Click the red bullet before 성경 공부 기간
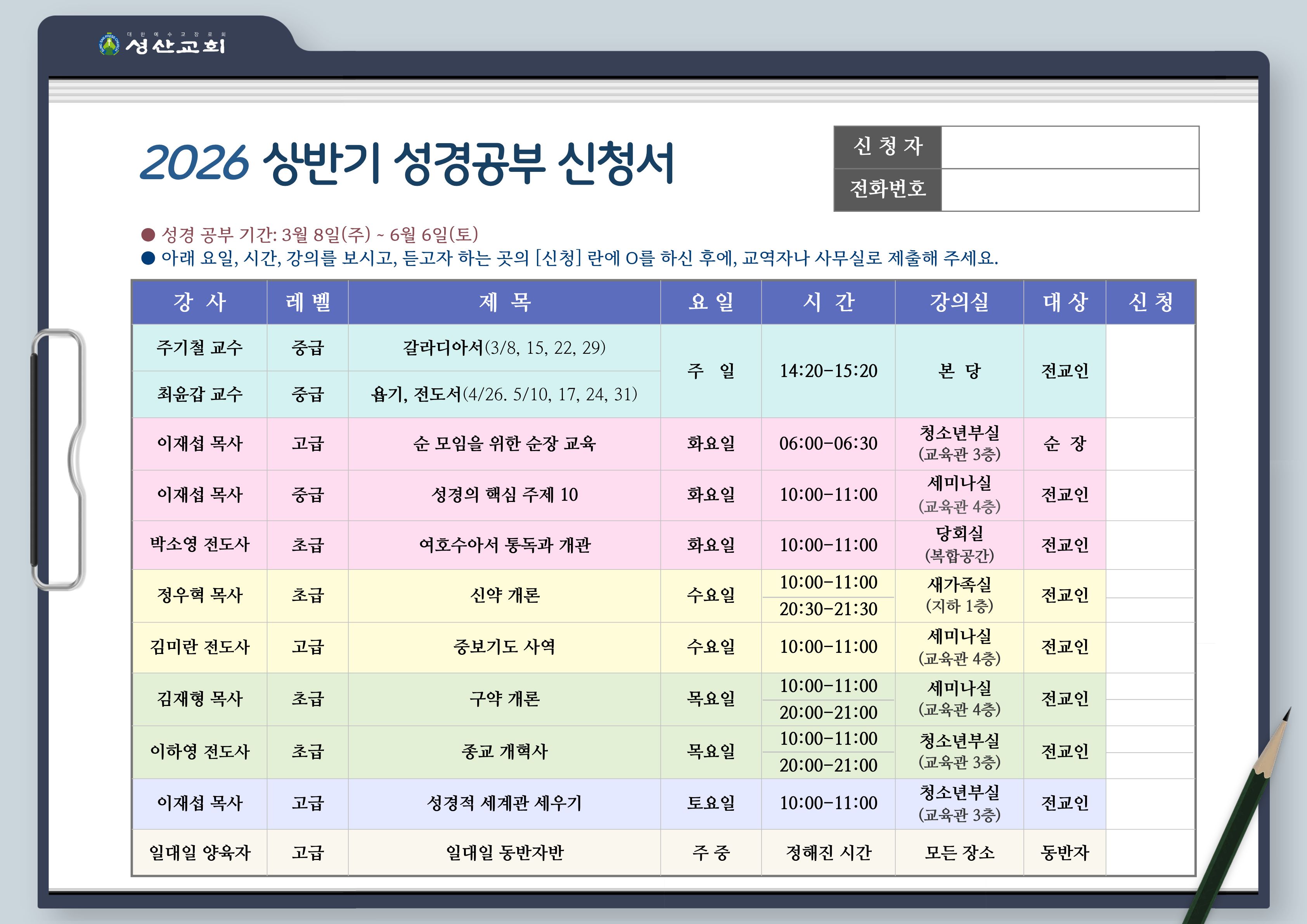 tap(148, 235)
